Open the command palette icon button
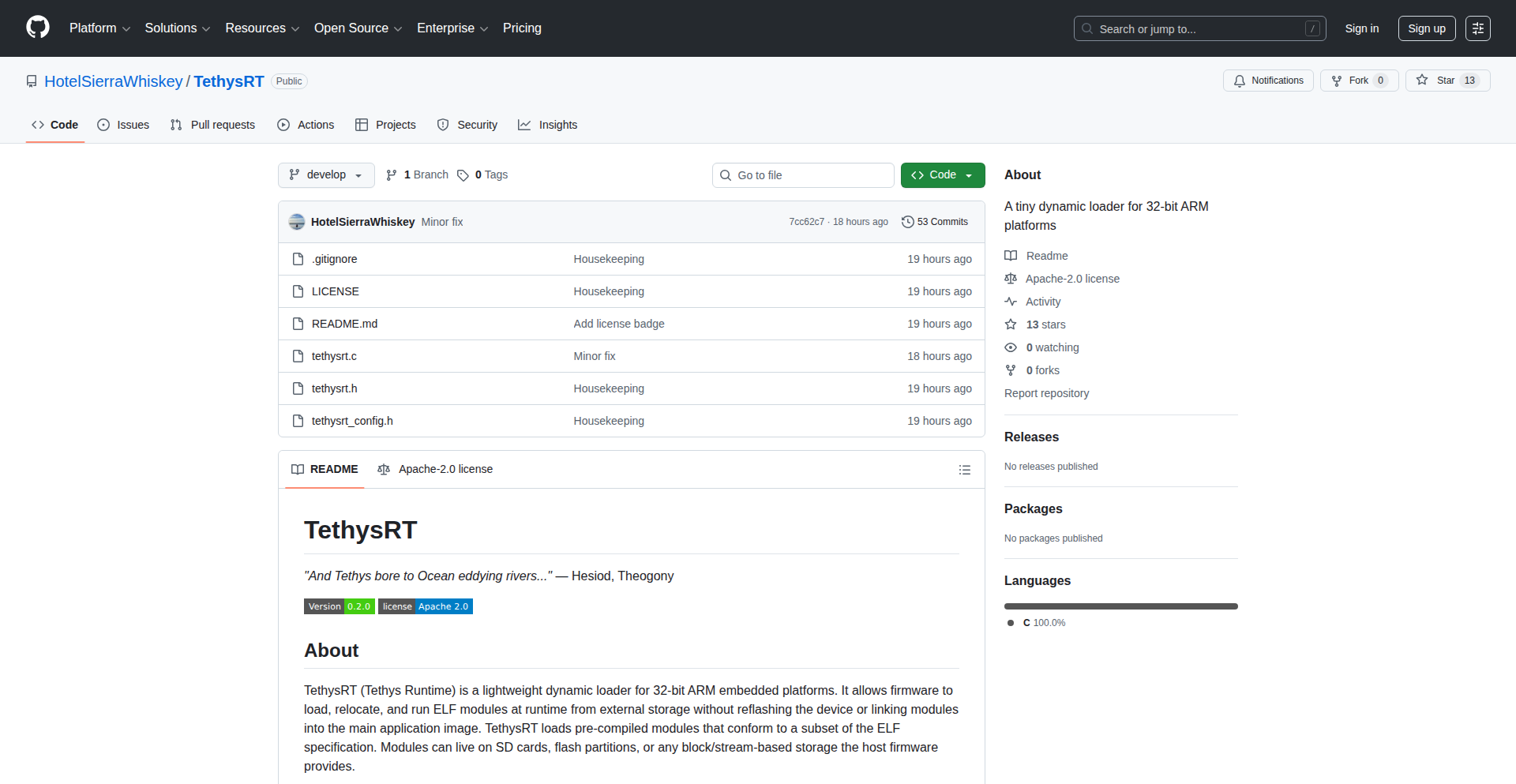 (x=1477, y=28)
